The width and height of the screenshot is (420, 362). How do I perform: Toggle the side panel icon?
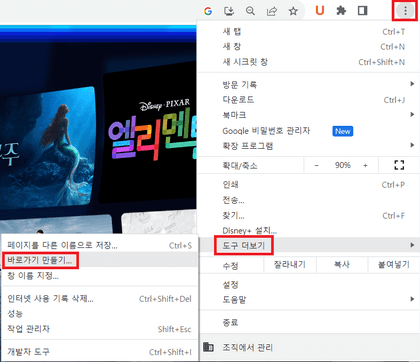click(x=362, y=11)
